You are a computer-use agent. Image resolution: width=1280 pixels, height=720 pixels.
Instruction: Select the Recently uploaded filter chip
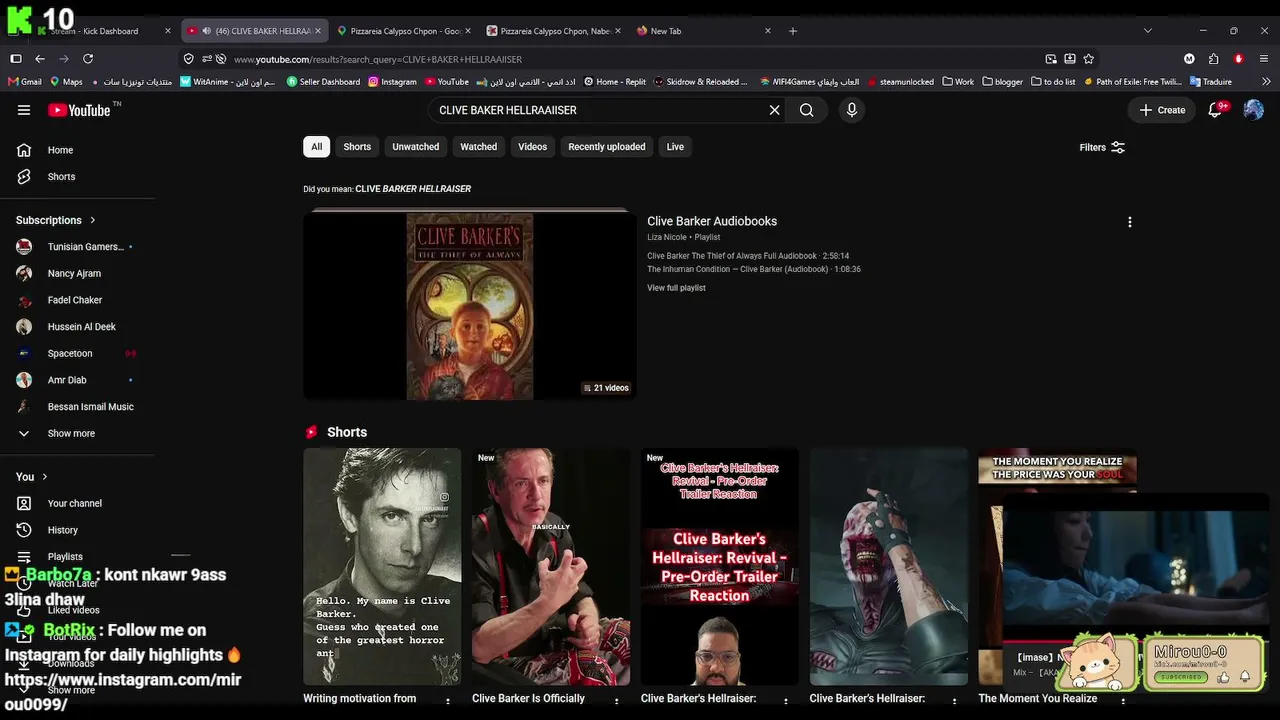click(x=607, y=147)
